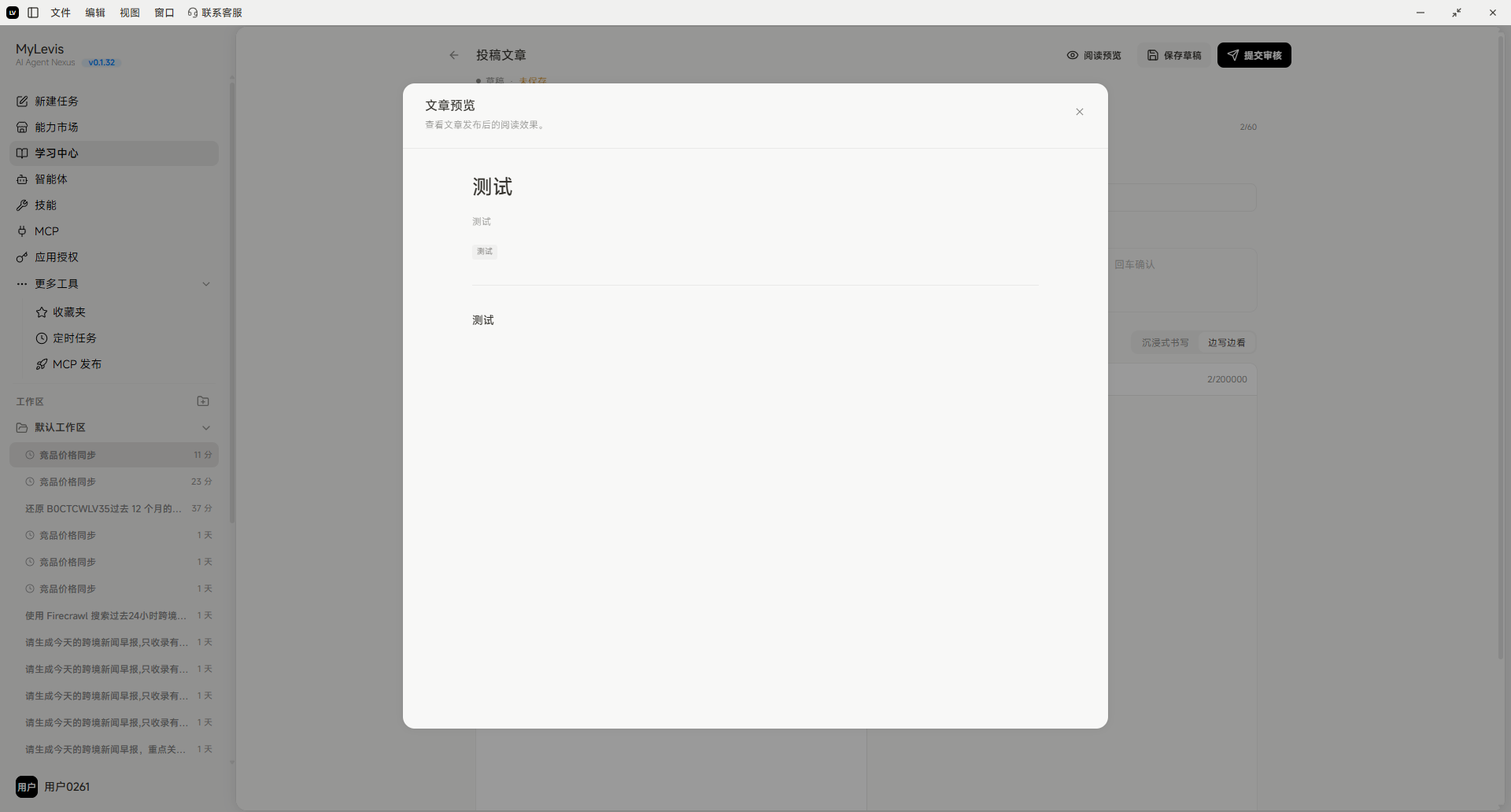The height and width of the screenshot is (812, 1511).
Task: Open MCP 发布 rocket item
Action: click(124, 364)
